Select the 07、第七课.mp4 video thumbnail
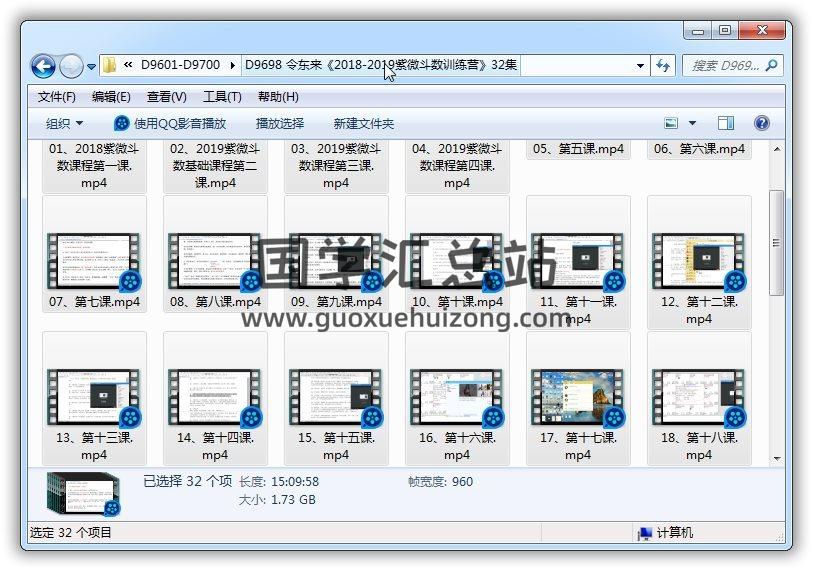Image resolution: width=813 pixels, height=571 pixels. tap(94, 261)
